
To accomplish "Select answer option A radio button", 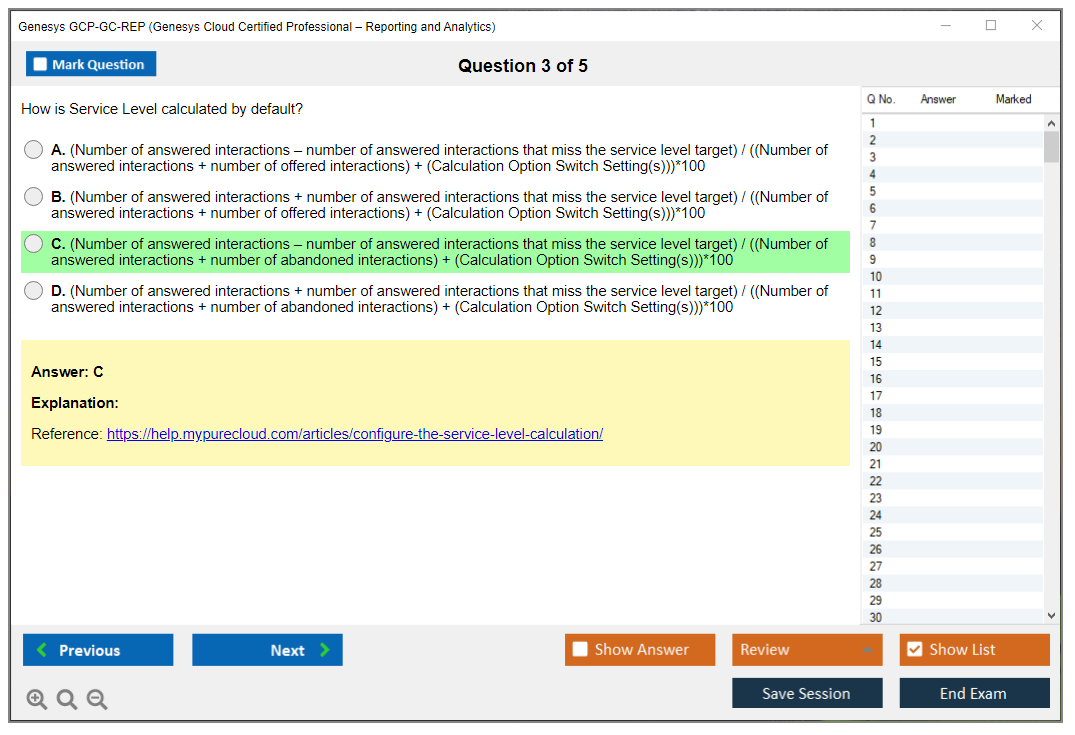I will pyautogui.click(x=34, y=150).
